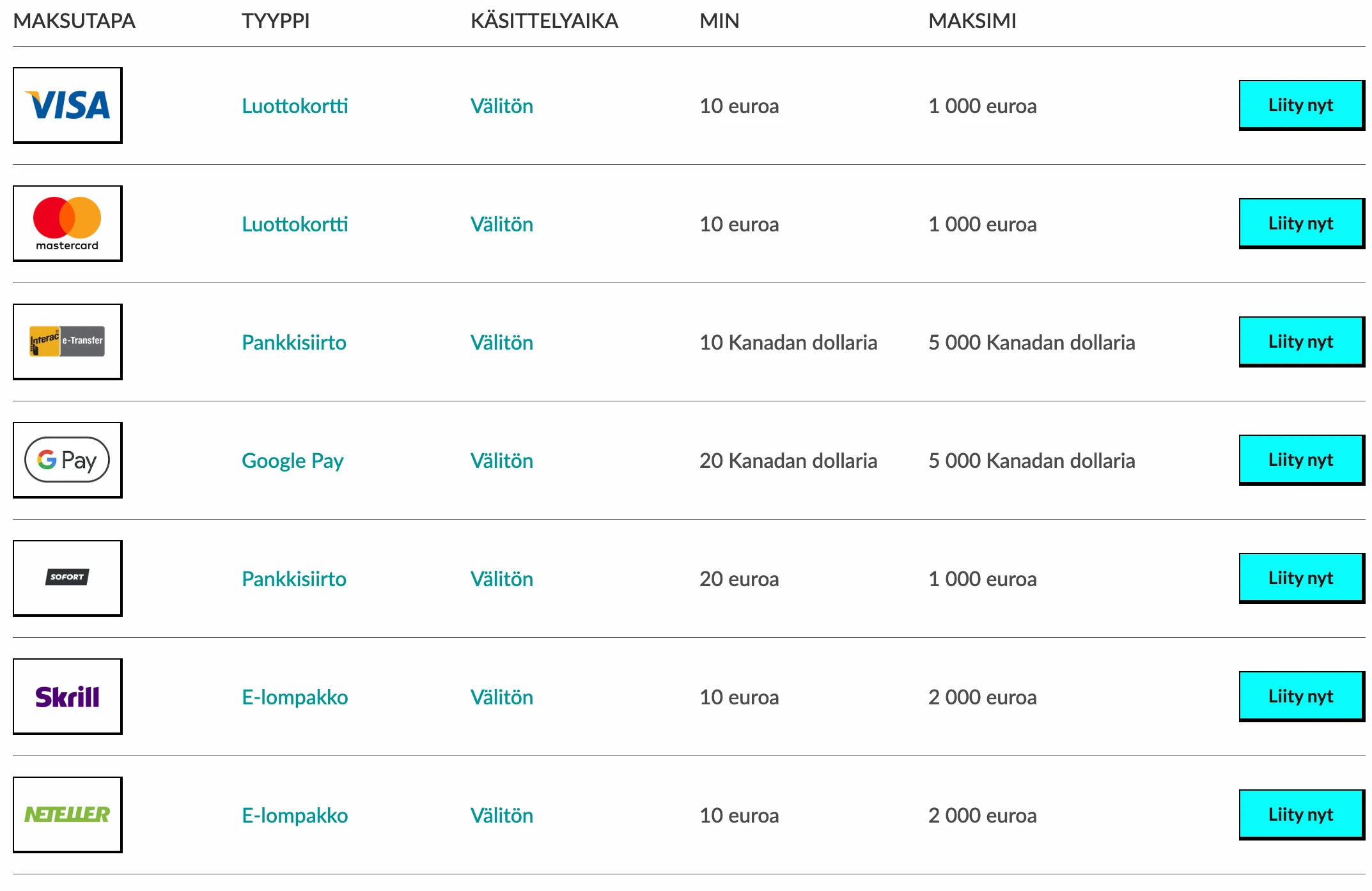The width and height of the screenshot is (1372, 891).
Task: Click the E-lompakko link on the Skrill row
Action: (x=294, y=697)
